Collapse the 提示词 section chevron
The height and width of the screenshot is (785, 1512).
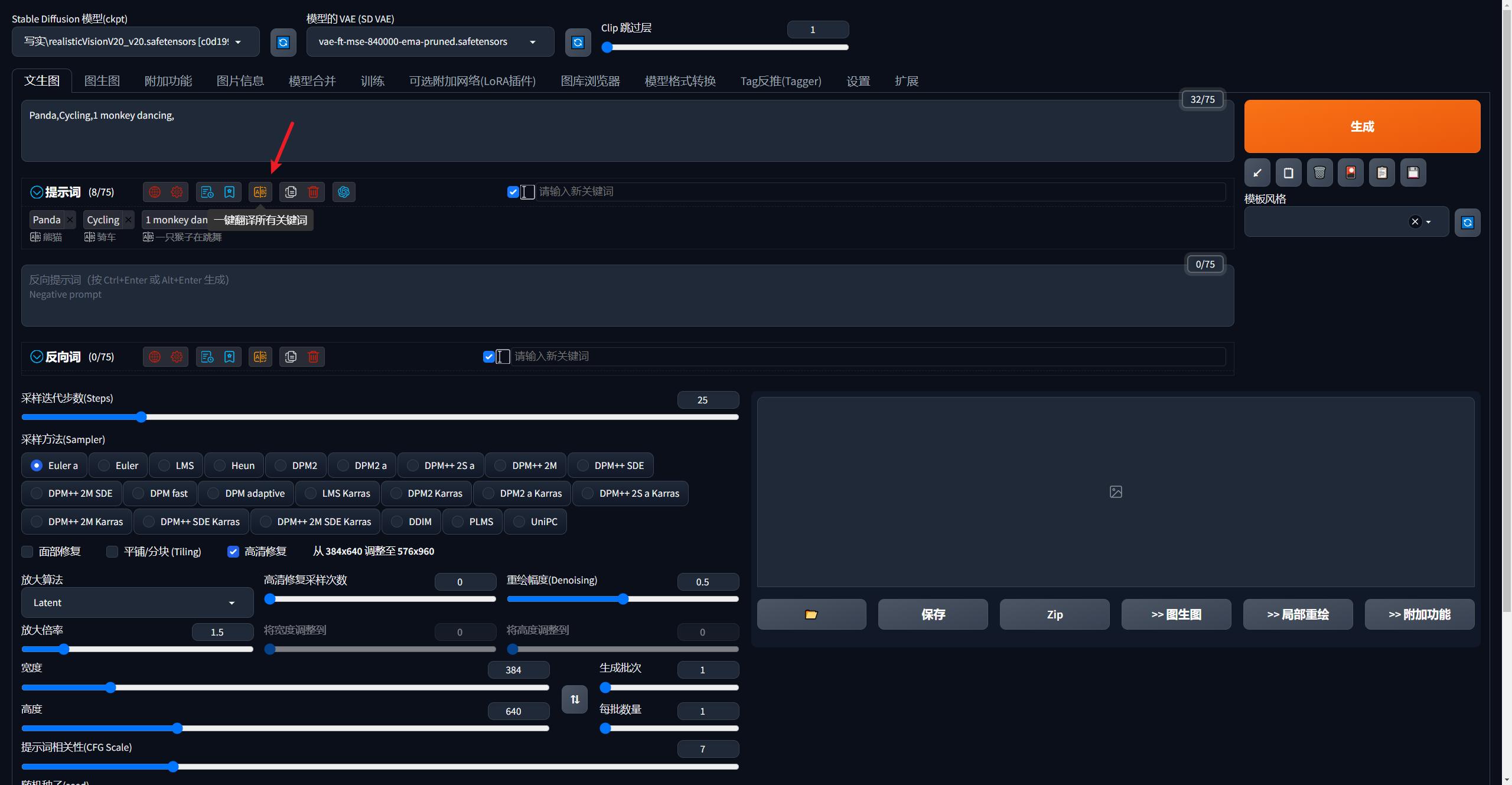37,192
